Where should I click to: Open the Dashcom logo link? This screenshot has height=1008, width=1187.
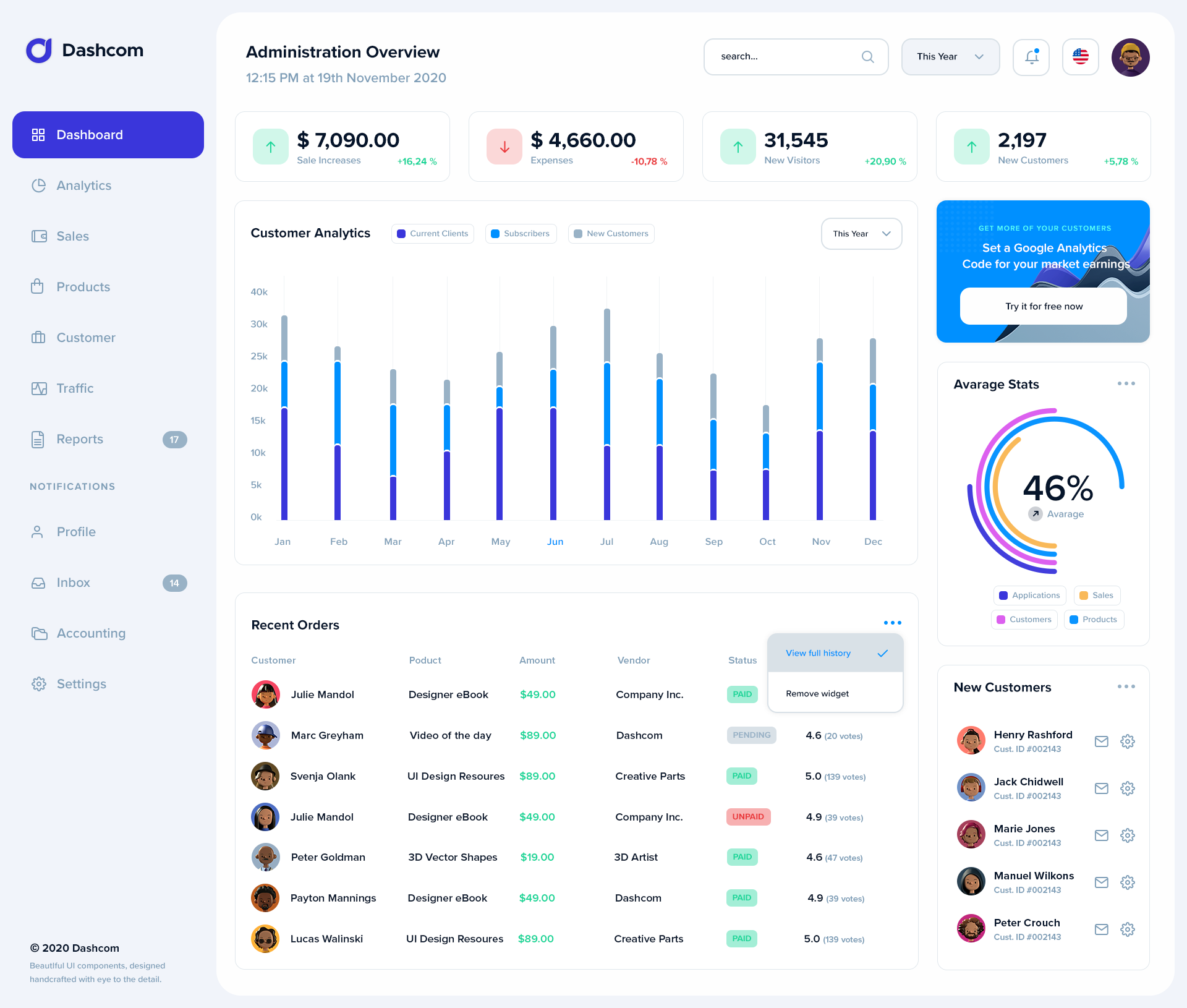pos(84,50)
